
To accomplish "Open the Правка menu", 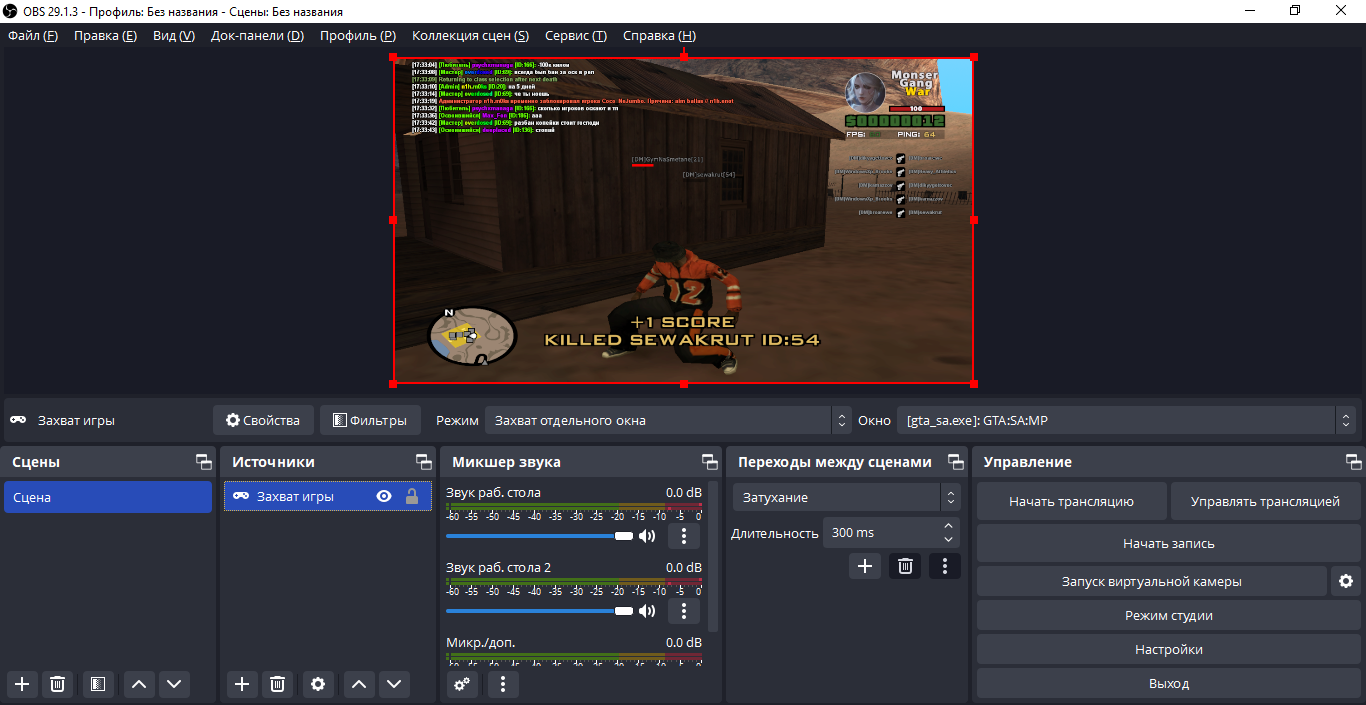I will (105, 36).
